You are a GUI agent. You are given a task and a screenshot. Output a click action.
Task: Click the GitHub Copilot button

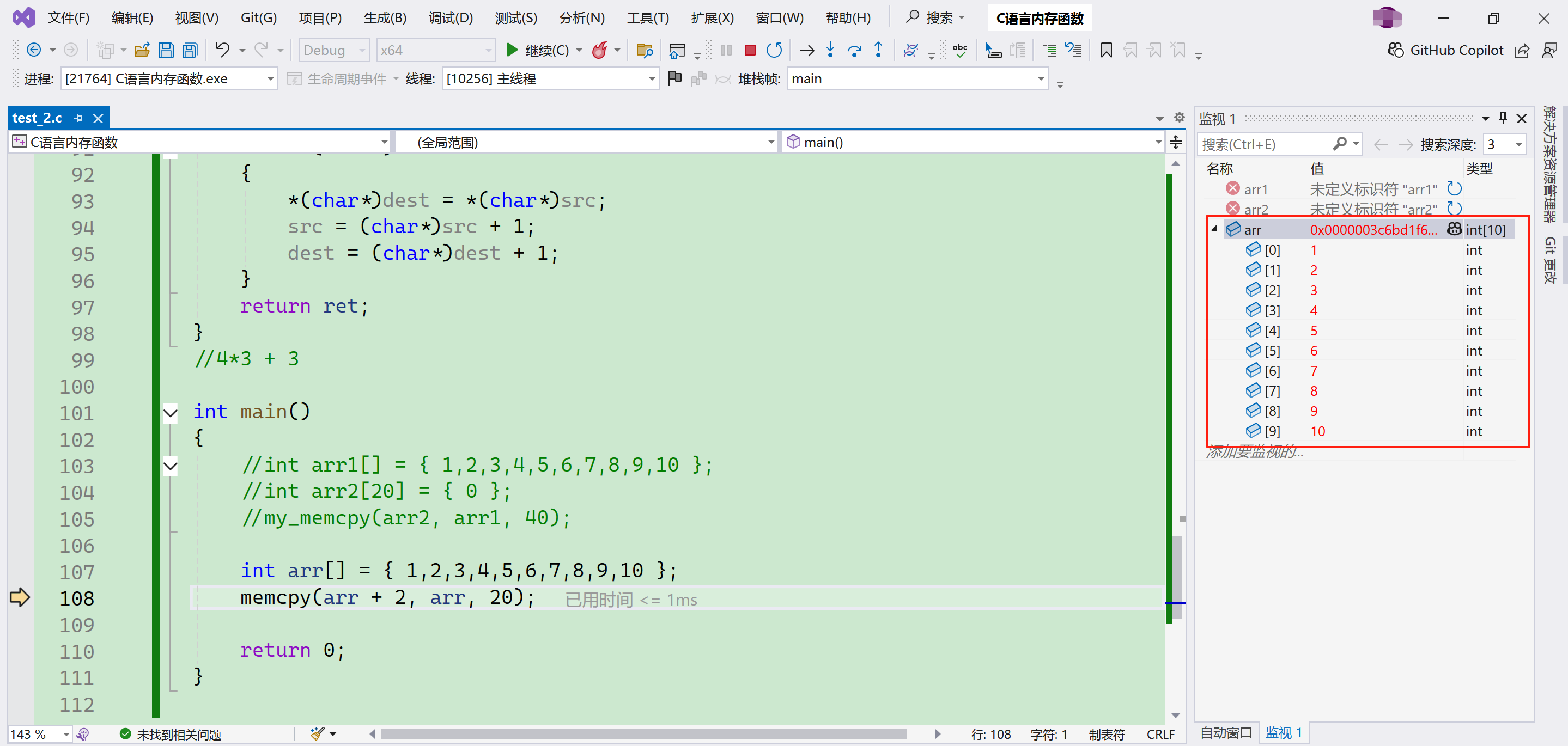pos(1445,51)
